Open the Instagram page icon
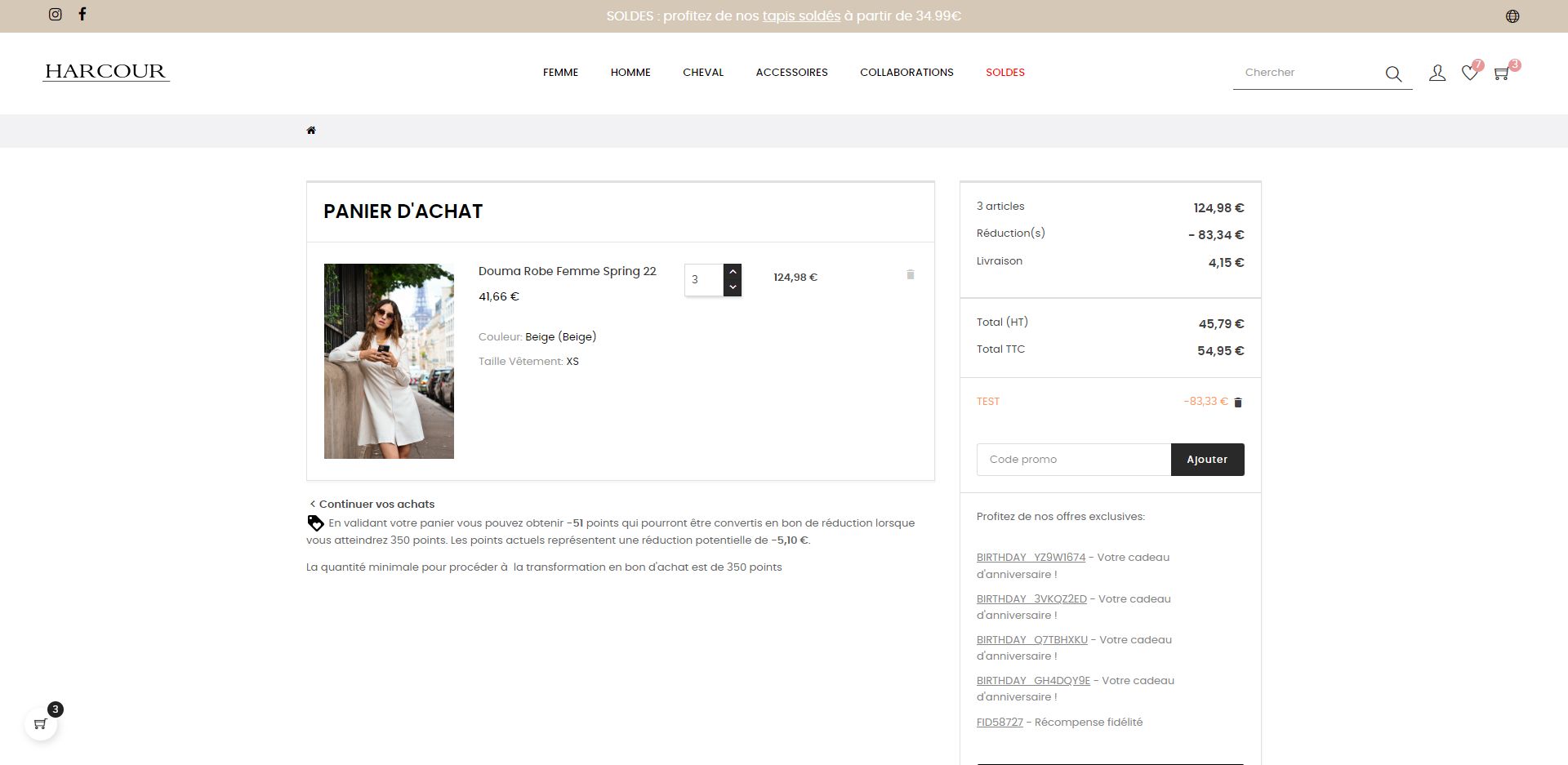The height and width of the screenshot is (765, 1568). [56, 14]
